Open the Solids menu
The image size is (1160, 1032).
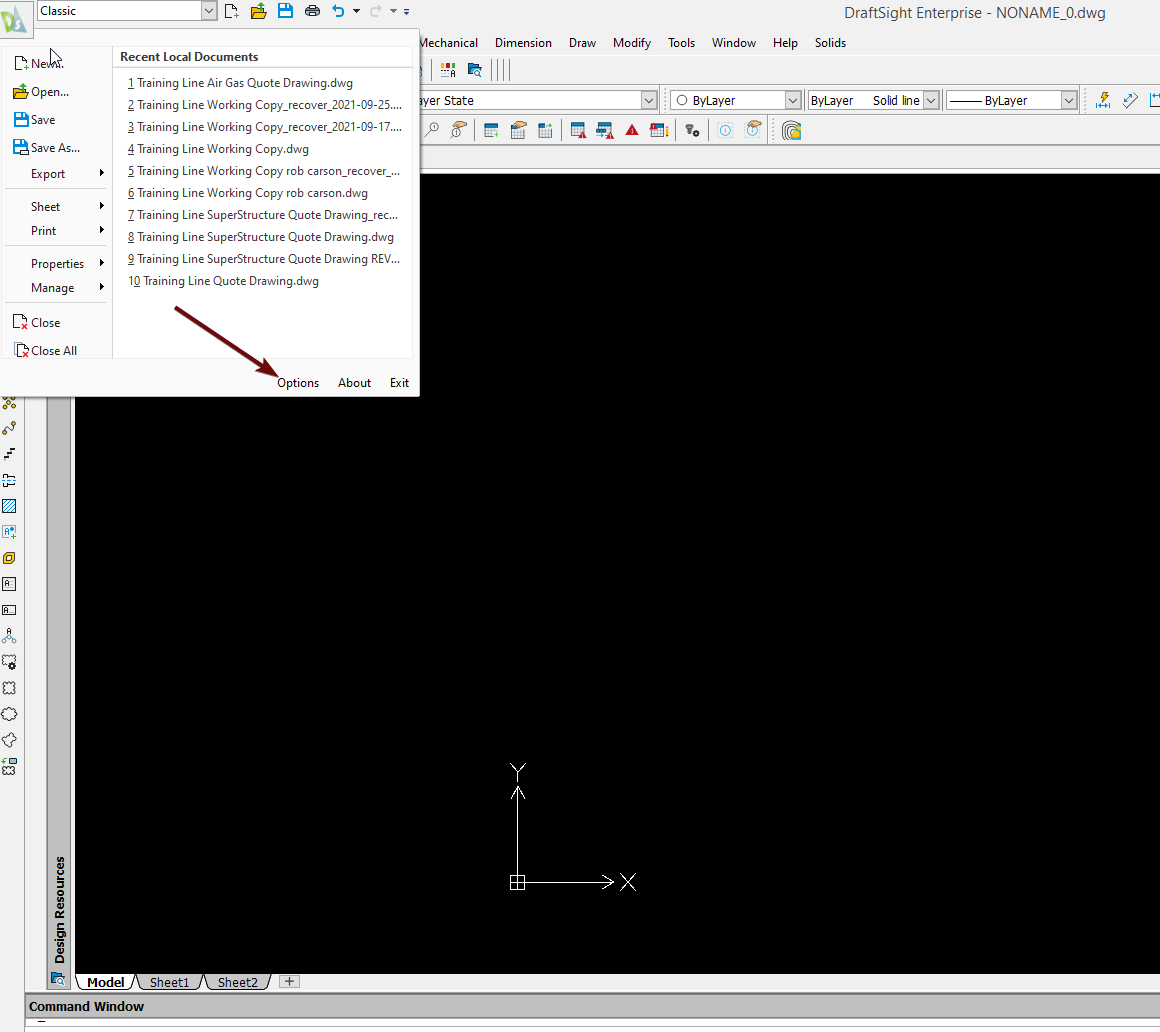click(830, 43)
